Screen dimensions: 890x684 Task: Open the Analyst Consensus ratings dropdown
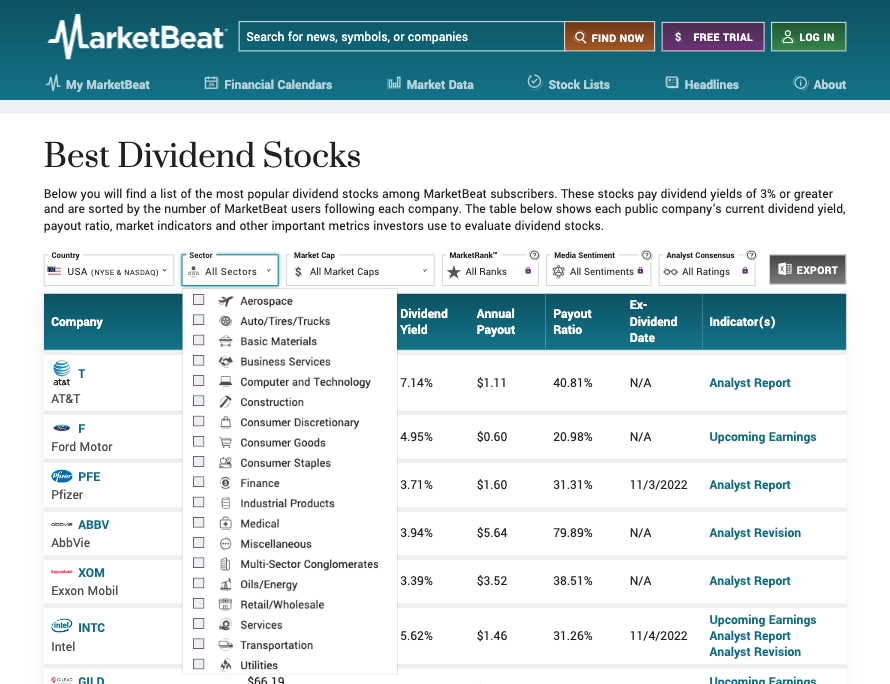706,270
